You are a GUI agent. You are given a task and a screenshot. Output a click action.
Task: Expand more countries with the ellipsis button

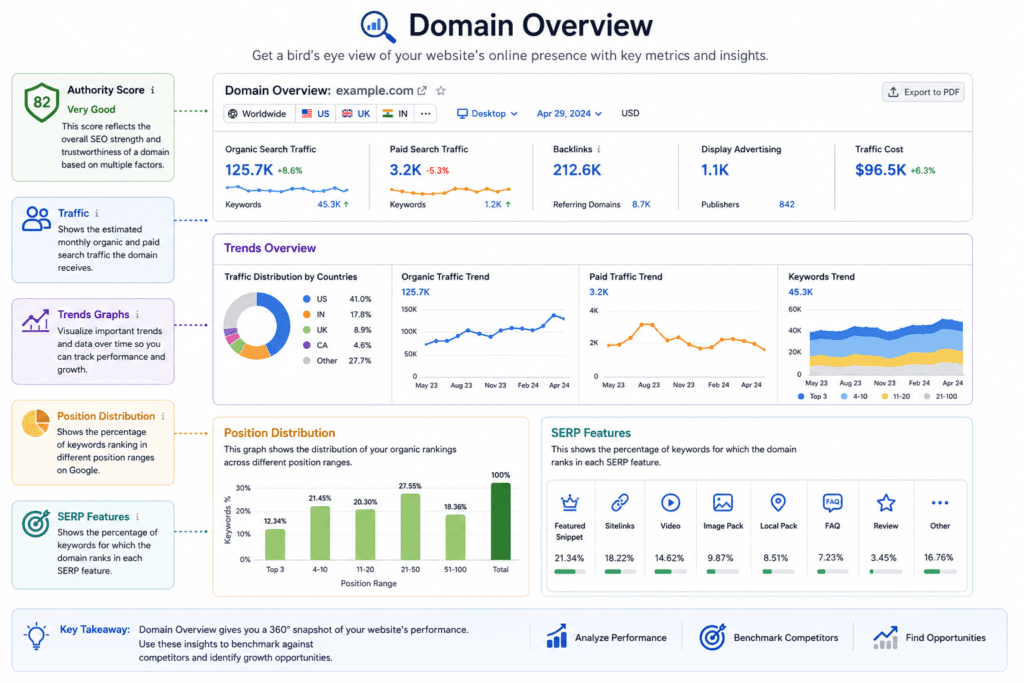tap(426, 114)
